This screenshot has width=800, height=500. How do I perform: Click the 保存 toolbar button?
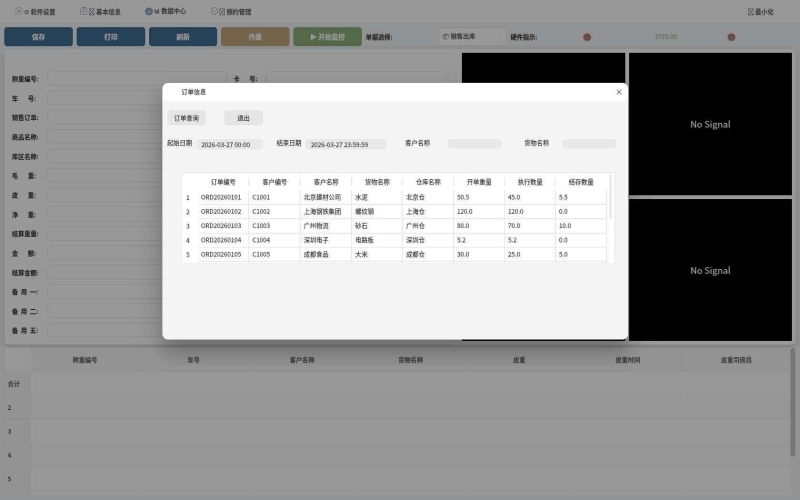click(x=38, y=37)
